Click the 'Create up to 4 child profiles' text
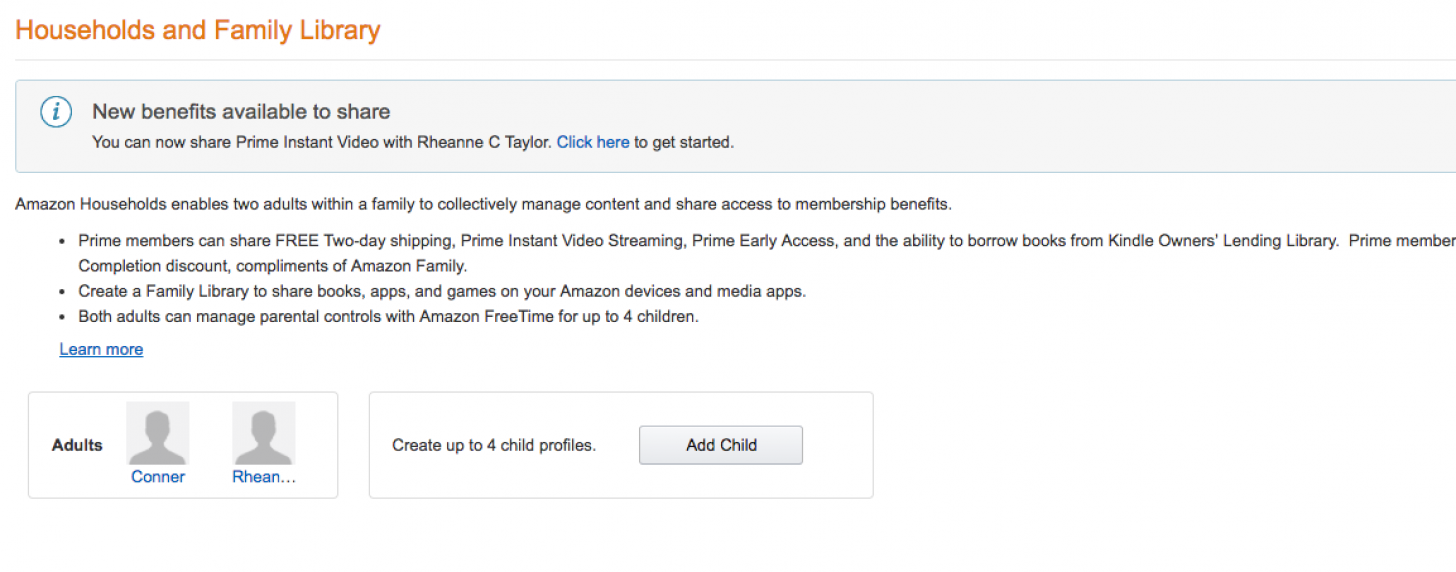The image size is (1456, 572). click(494, 445)
